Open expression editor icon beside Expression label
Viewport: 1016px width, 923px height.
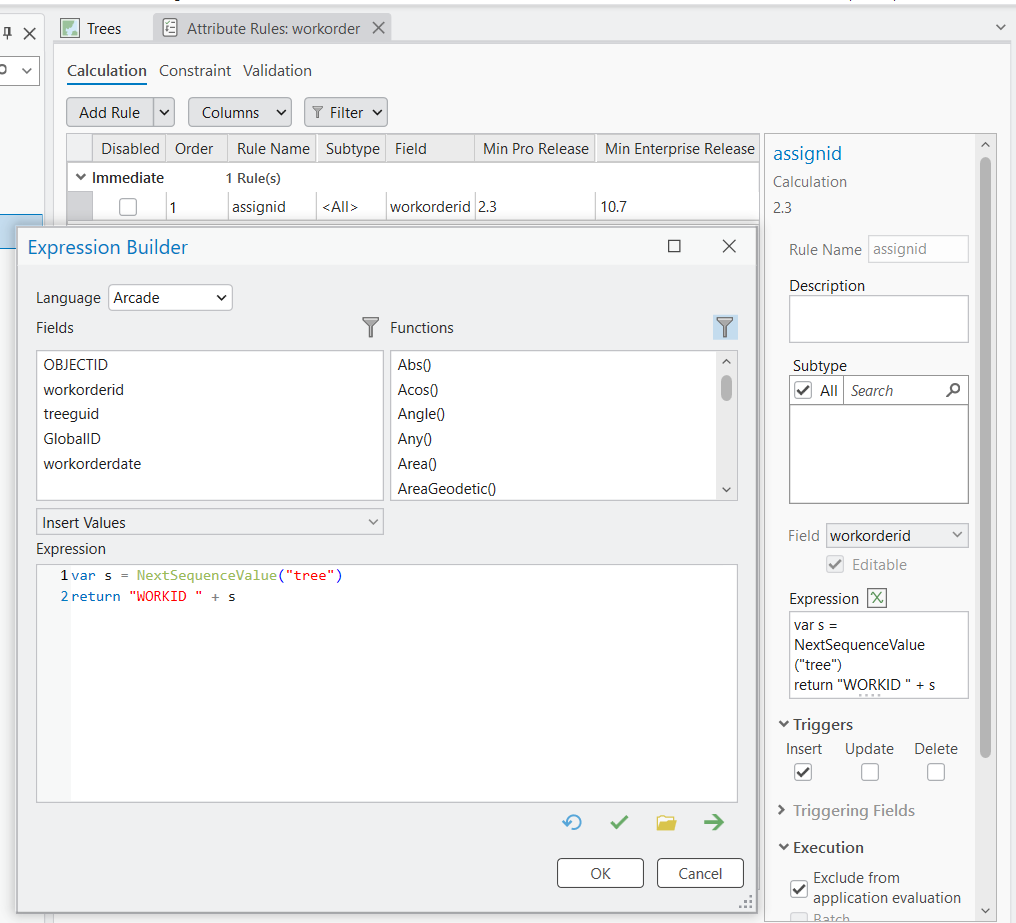pos(877,598)
